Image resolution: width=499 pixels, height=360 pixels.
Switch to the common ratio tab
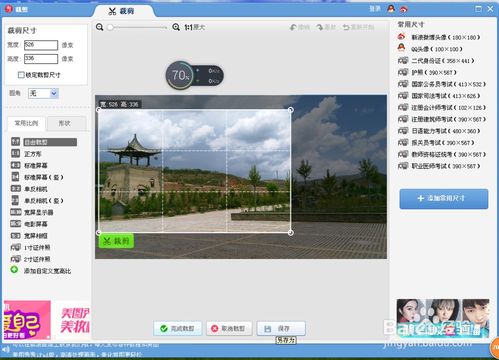[x=26, y=123]
